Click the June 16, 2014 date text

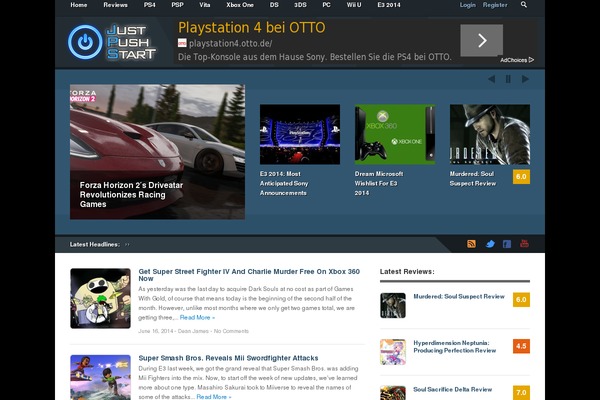155,331
